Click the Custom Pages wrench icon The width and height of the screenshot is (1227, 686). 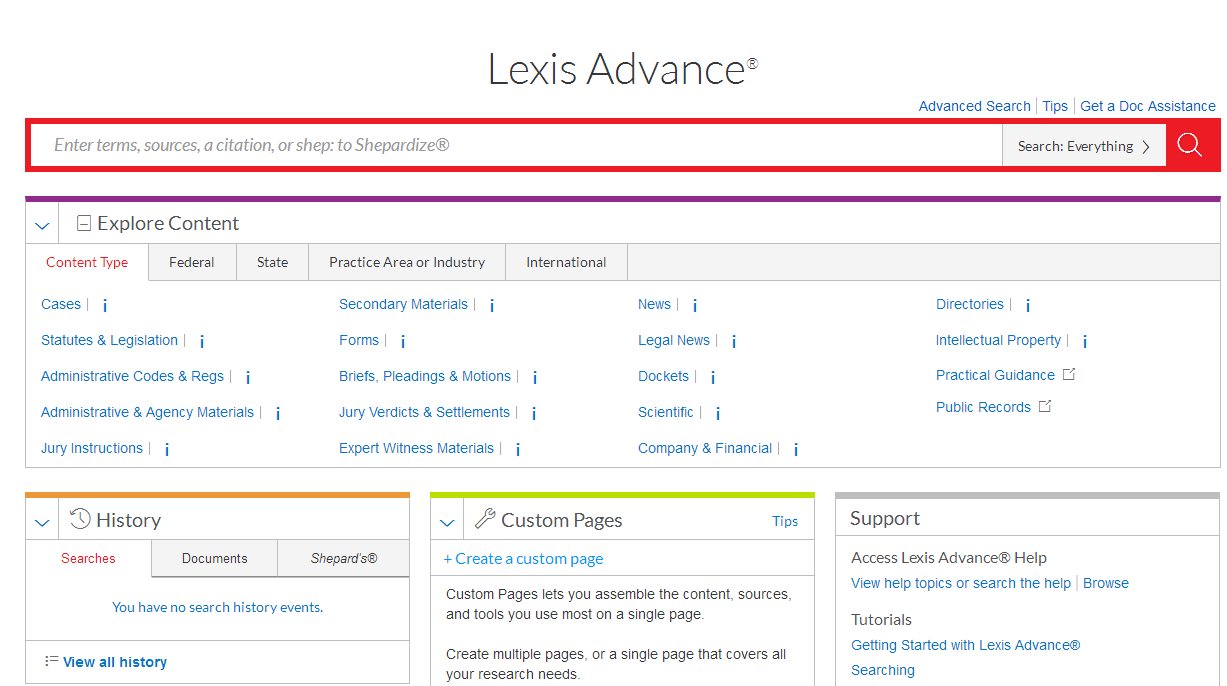[485, 519]
